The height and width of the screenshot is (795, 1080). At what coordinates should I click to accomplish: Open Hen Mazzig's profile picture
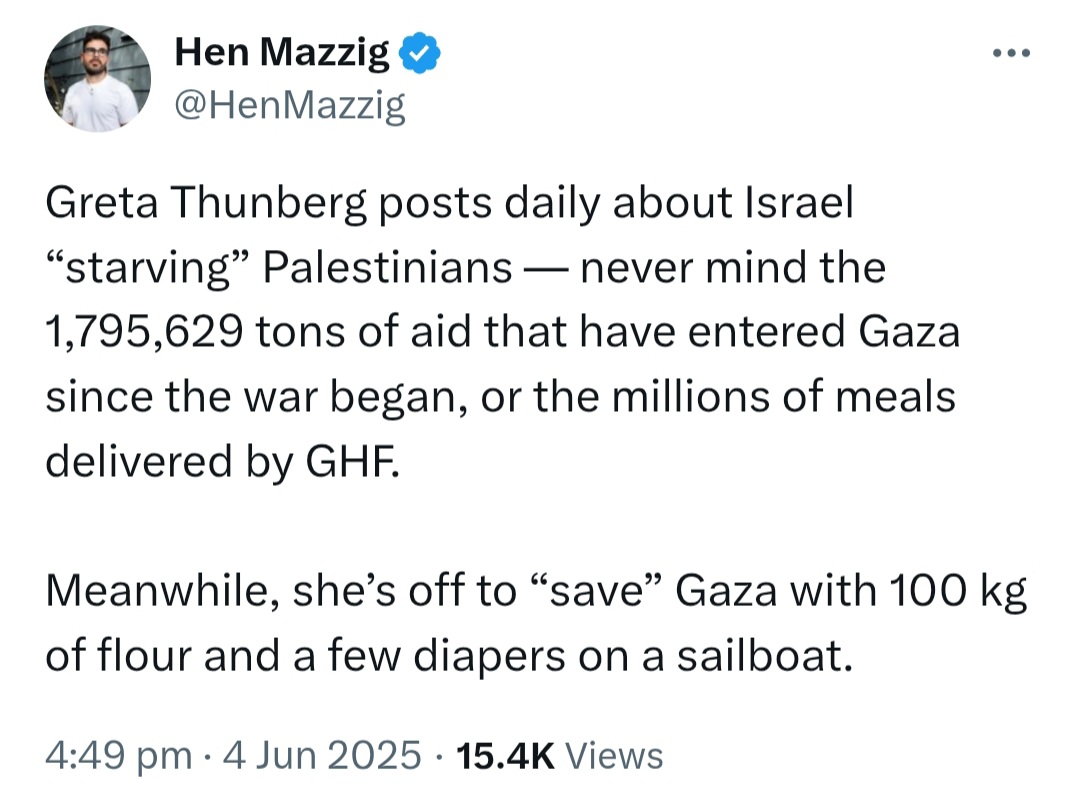pos(98,79)
